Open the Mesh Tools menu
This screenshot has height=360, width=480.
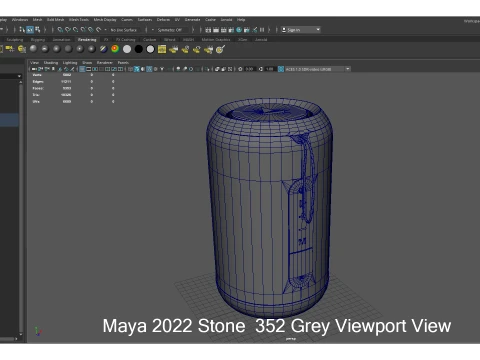79,20
